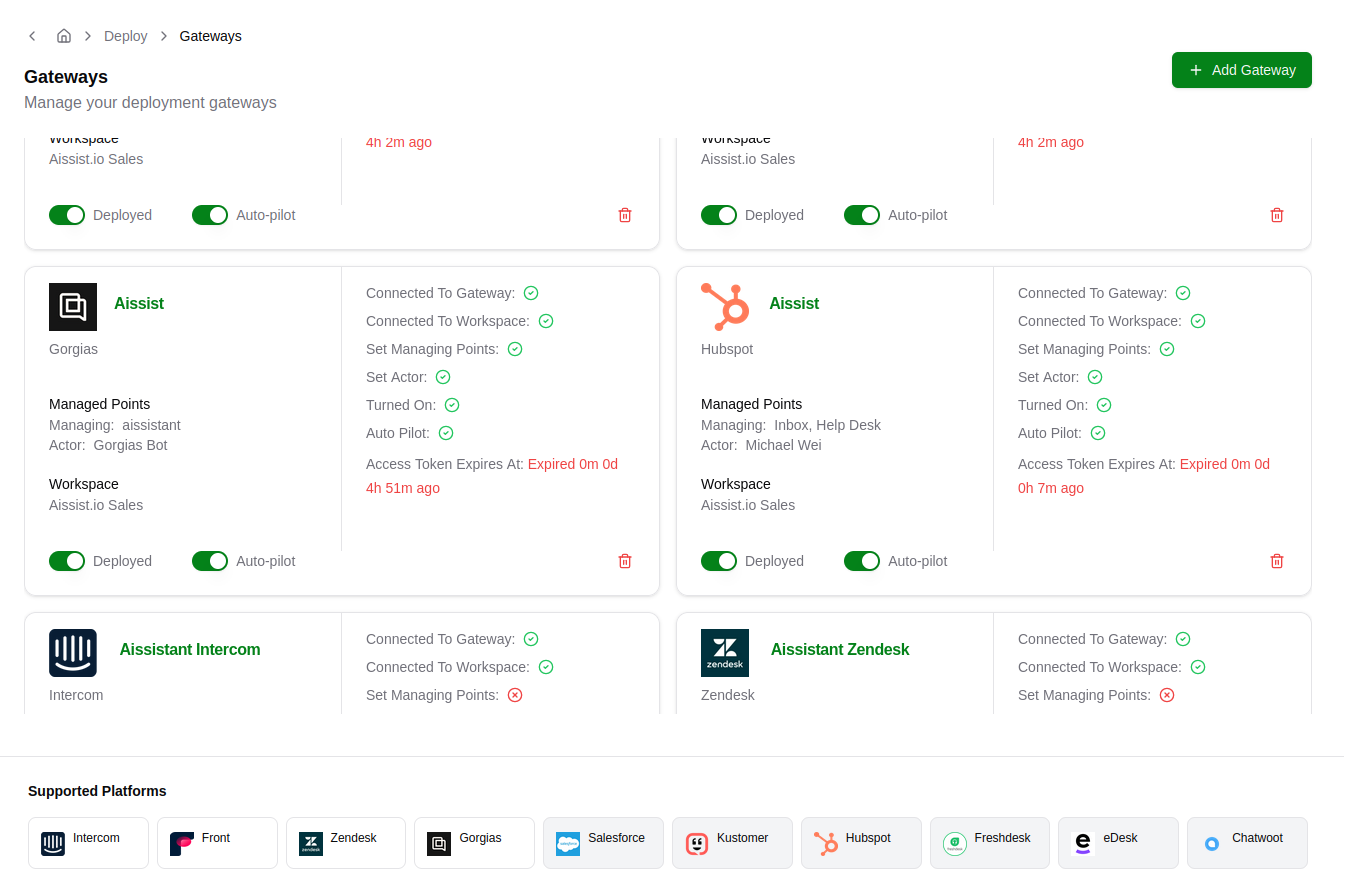Toggle Auto-pilot switch on Gorgias gateway

(x=210, y=561)
